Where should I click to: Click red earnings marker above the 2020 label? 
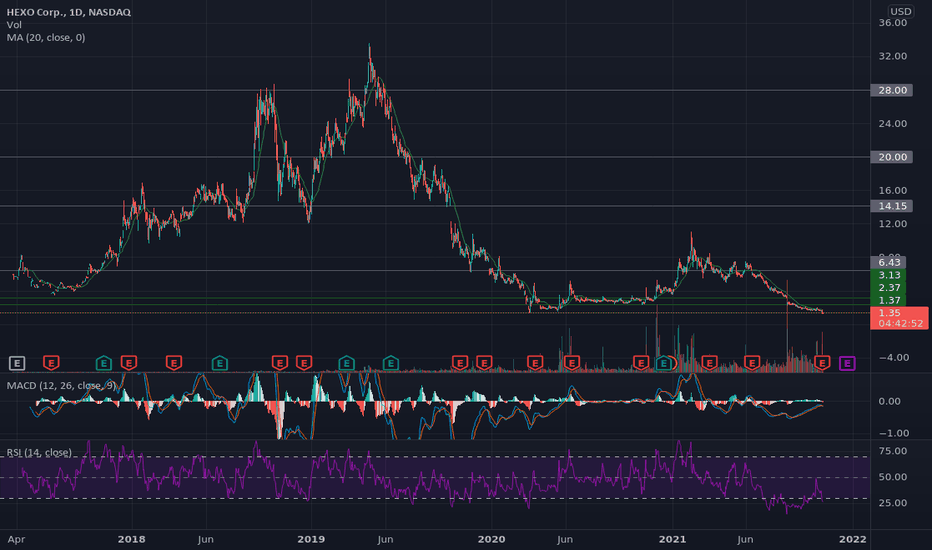484,362
